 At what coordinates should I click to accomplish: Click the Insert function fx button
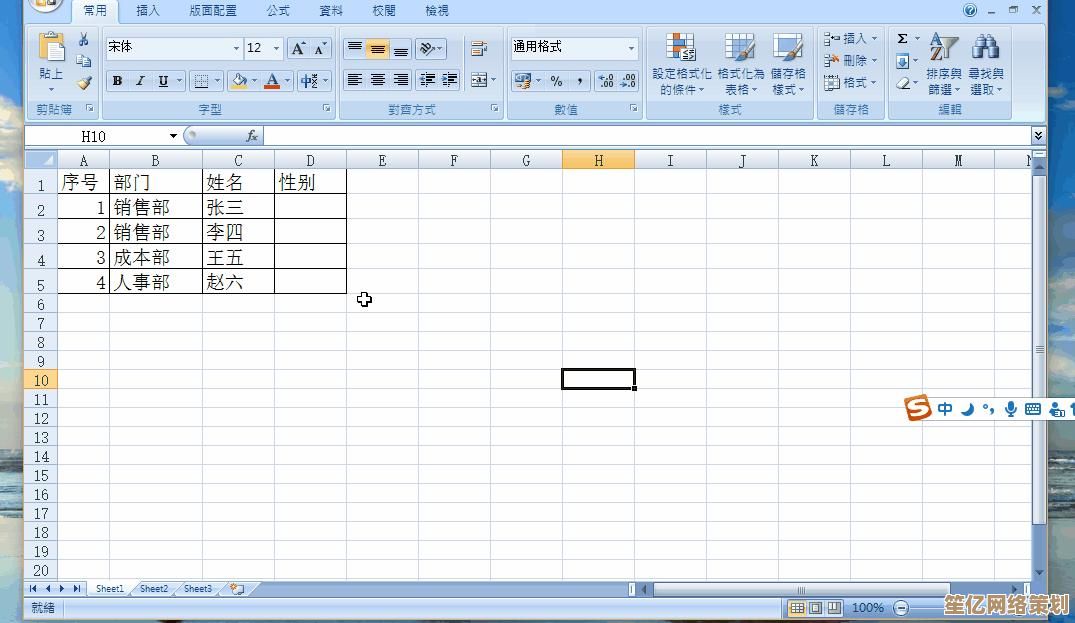(252, 136)
